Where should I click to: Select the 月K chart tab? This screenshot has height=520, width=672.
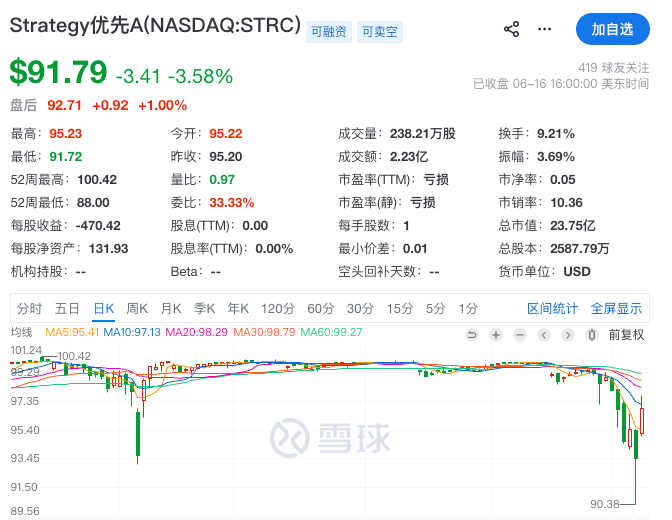[171, 308]
